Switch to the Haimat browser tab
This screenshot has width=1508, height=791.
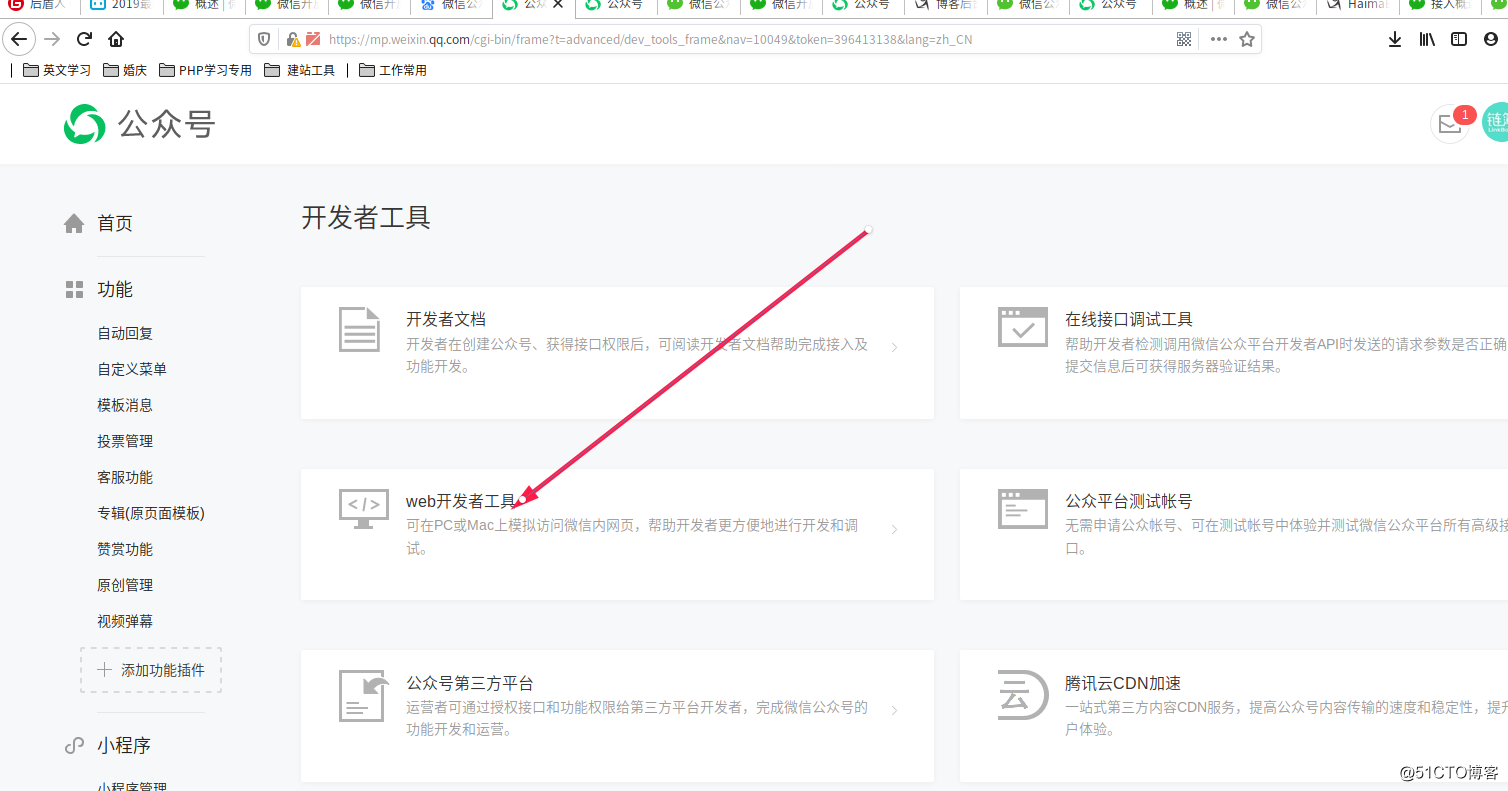[x=1356, y=5]
